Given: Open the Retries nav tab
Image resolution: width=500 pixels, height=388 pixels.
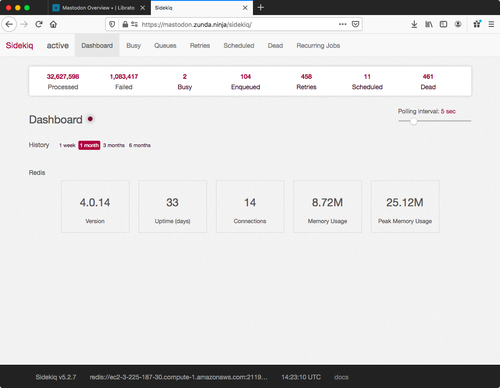Looking at the screenshot, I should [200, 45].
